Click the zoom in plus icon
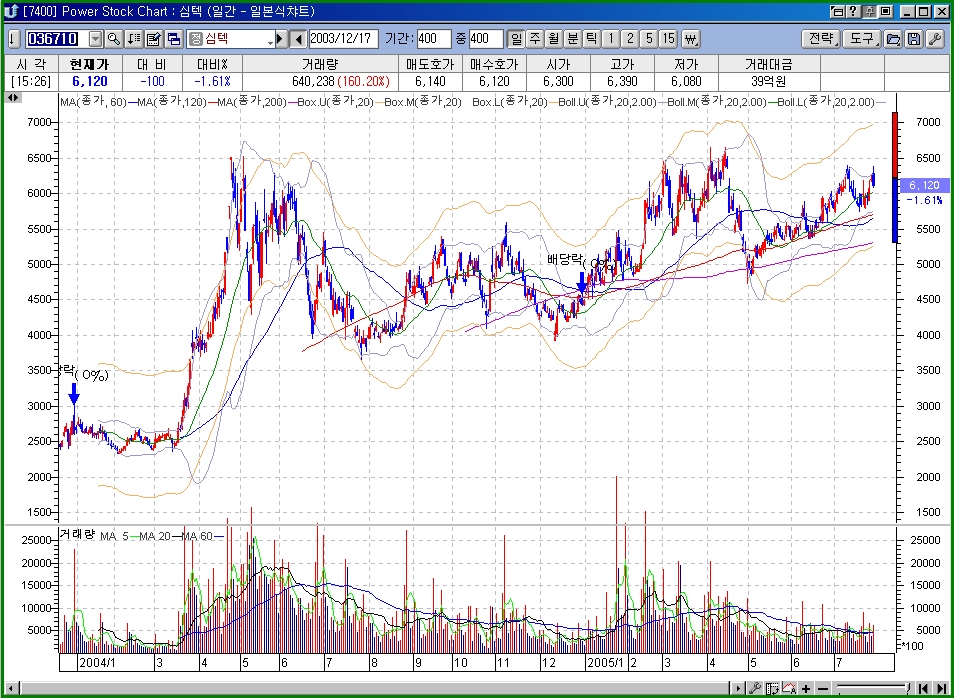The height and width of the screenshot is (698, 954). click(806, 689)
